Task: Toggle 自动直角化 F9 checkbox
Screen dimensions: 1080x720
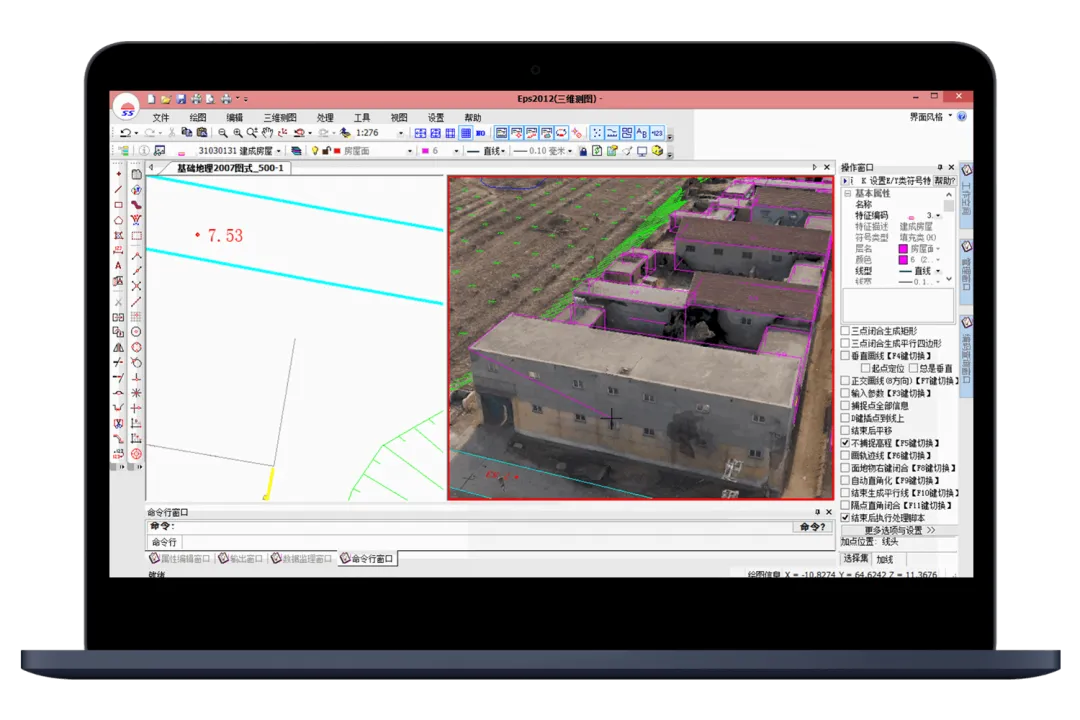Action: [x=845, y=480]
